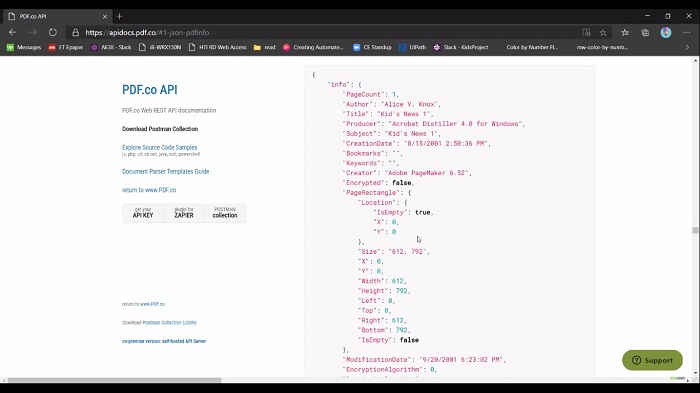Click the scroll down arrow of vertical scrollbar

point(696,373)
